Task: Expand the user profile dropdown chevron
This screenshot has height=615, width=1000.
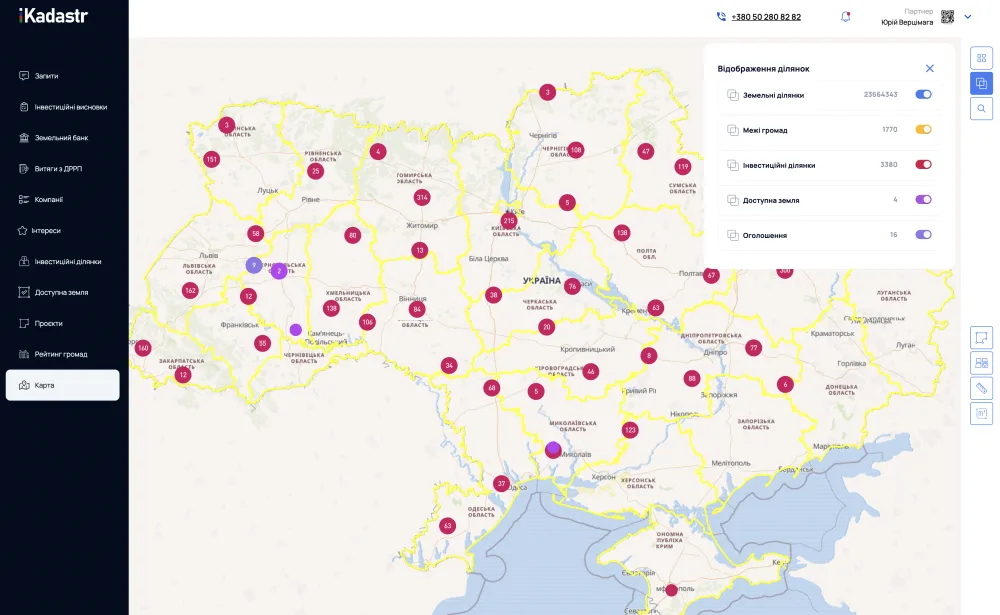Action: tap(968, 16)
